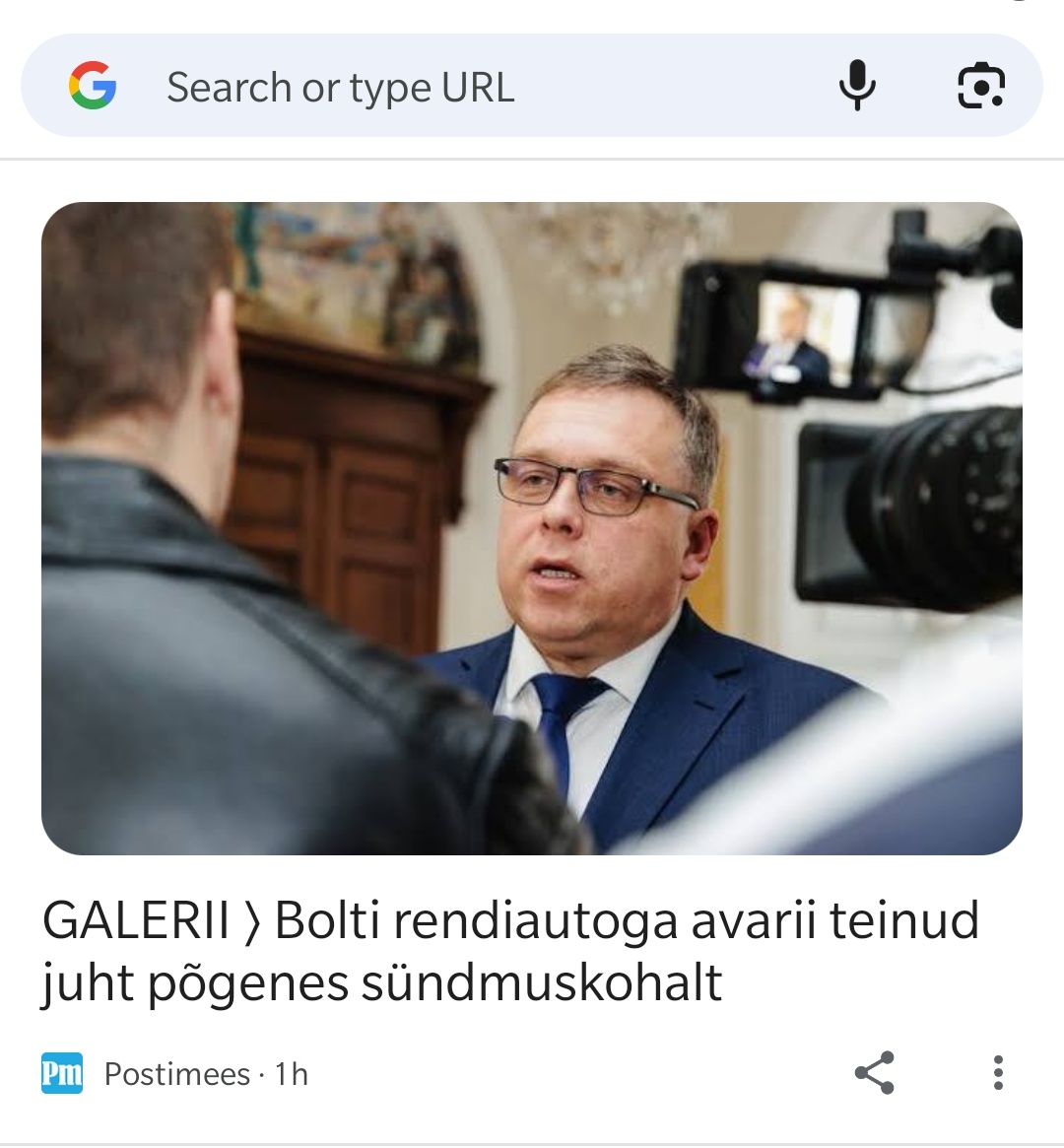Share the Postimees article

(x=875, y=1072)
